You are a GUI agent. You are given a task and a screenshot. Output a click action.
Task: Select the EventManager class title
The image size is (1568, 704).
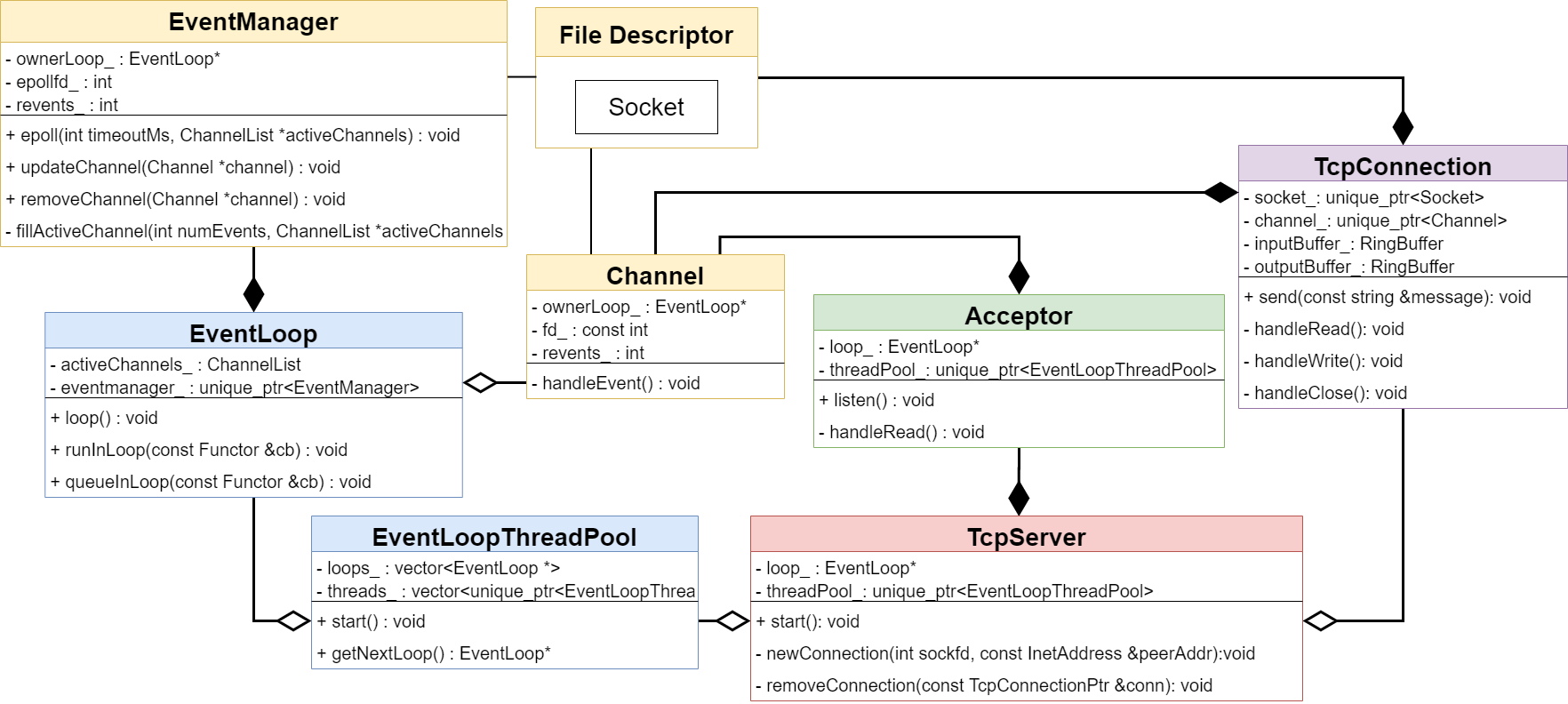click(253, 22)
